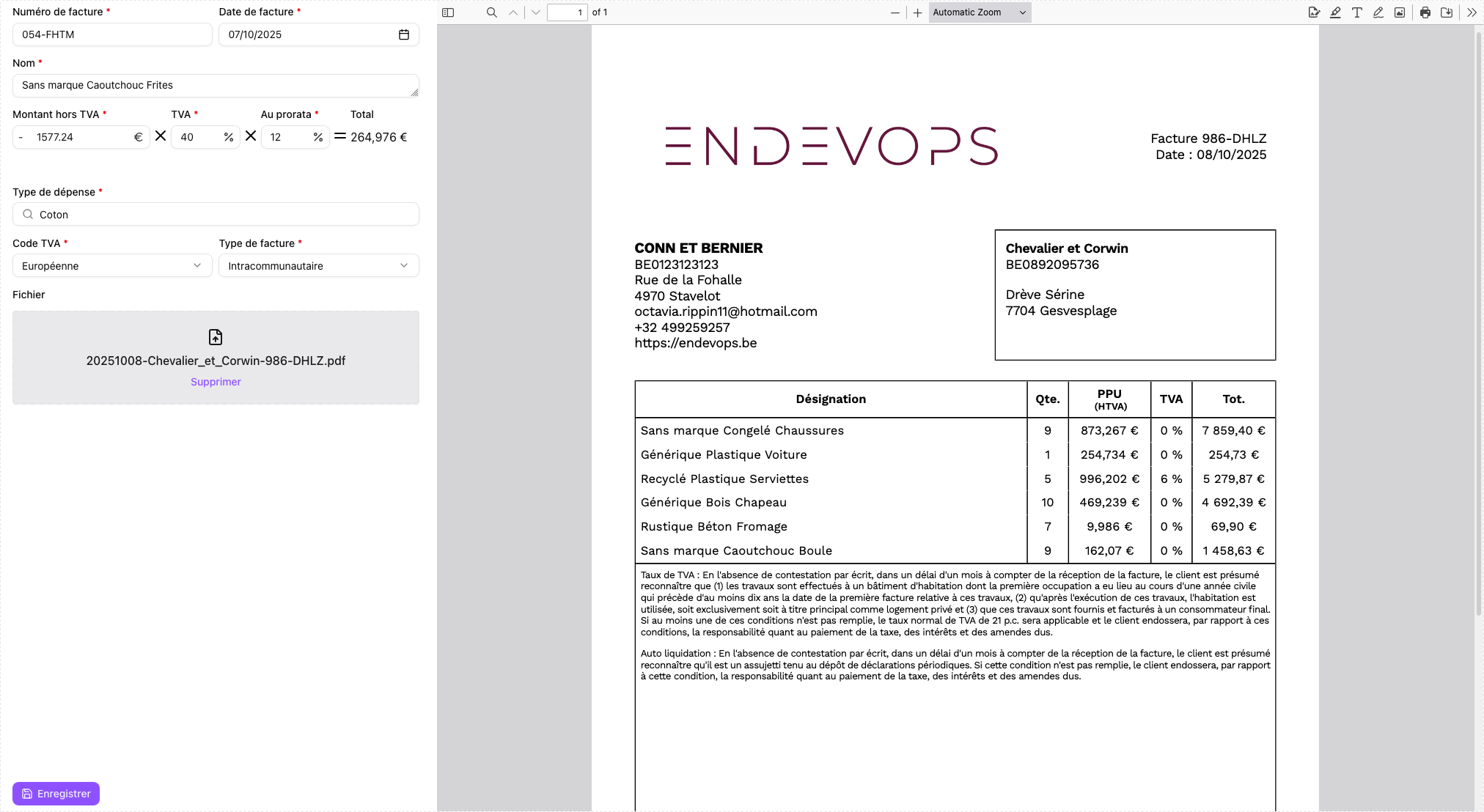The width and height of the screenshot is (1484, 812).
Task: Select the draw pencil tool
Action: click(x=1378, y=12)
